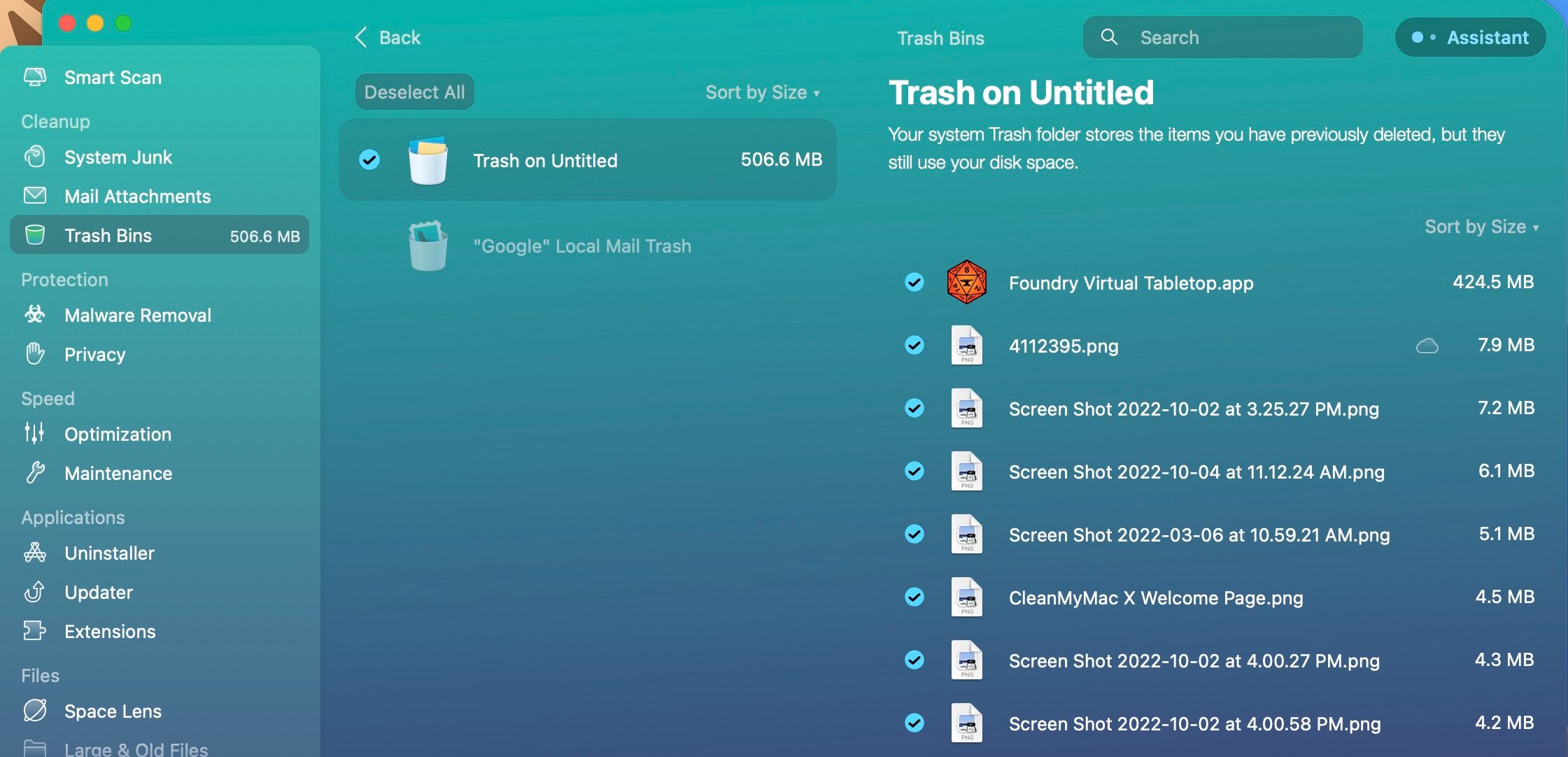Screen dimensions: 1568x757
Task: Click the Uninstaller icon
Action: pyautogui.click(x=35, y=553)
